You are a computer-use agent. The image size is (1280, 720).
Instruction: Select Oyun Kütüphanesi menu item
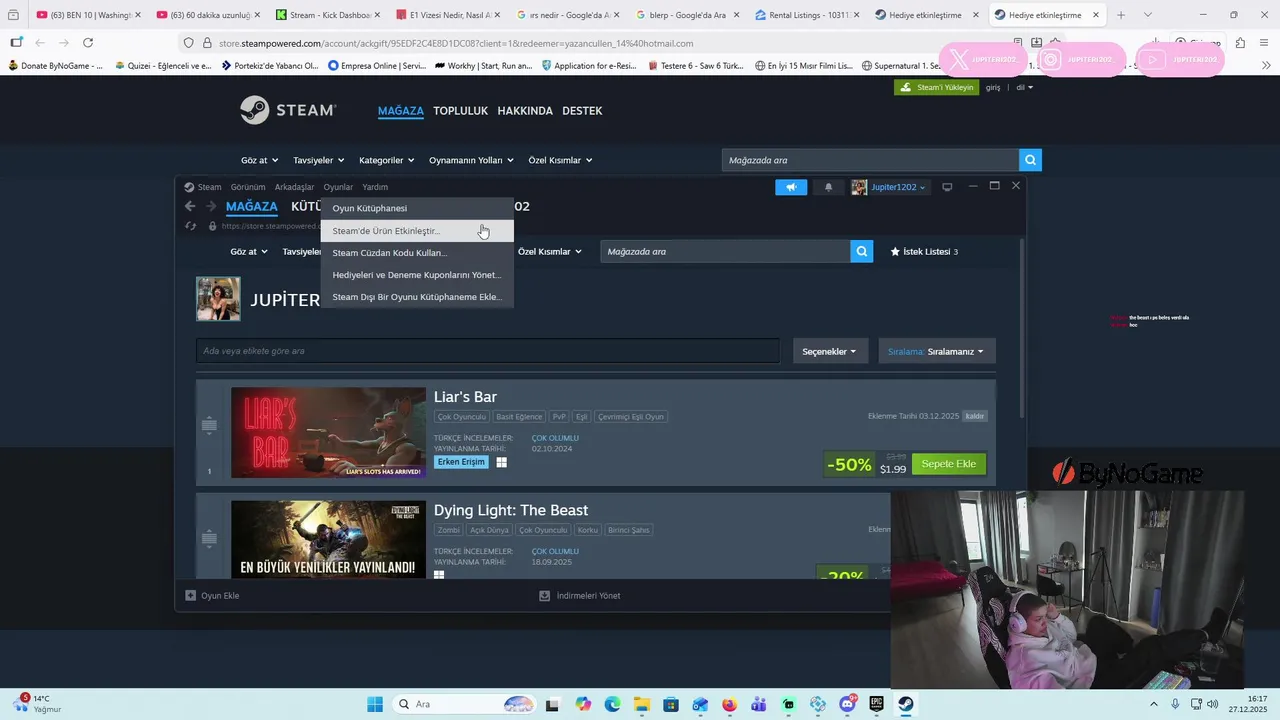point(417,208)
